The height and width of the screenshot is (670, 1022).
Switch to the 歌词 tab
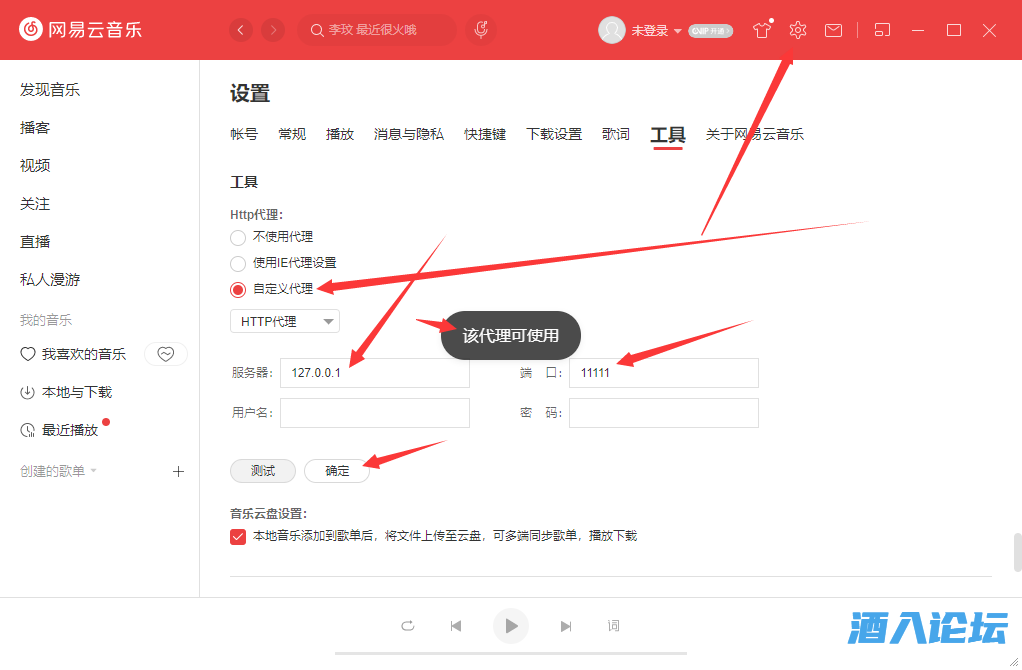[x=616, y=134]
